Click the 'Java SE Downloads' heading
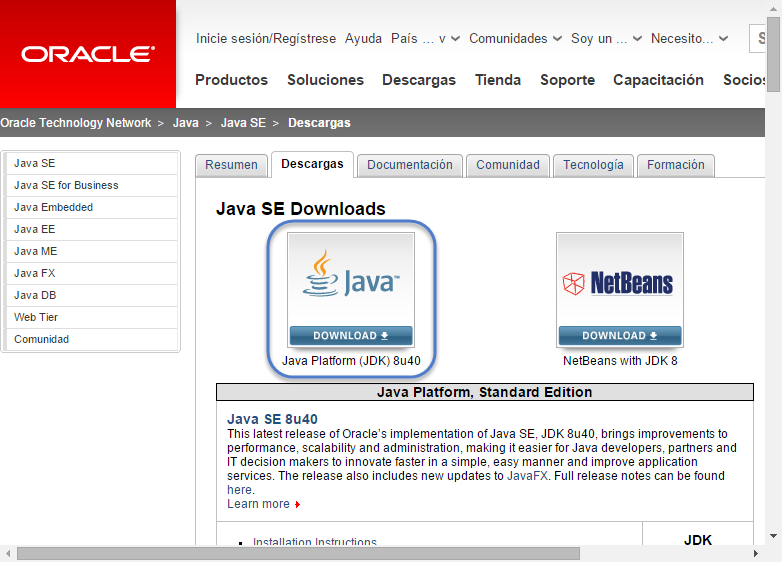 [301, 208]
